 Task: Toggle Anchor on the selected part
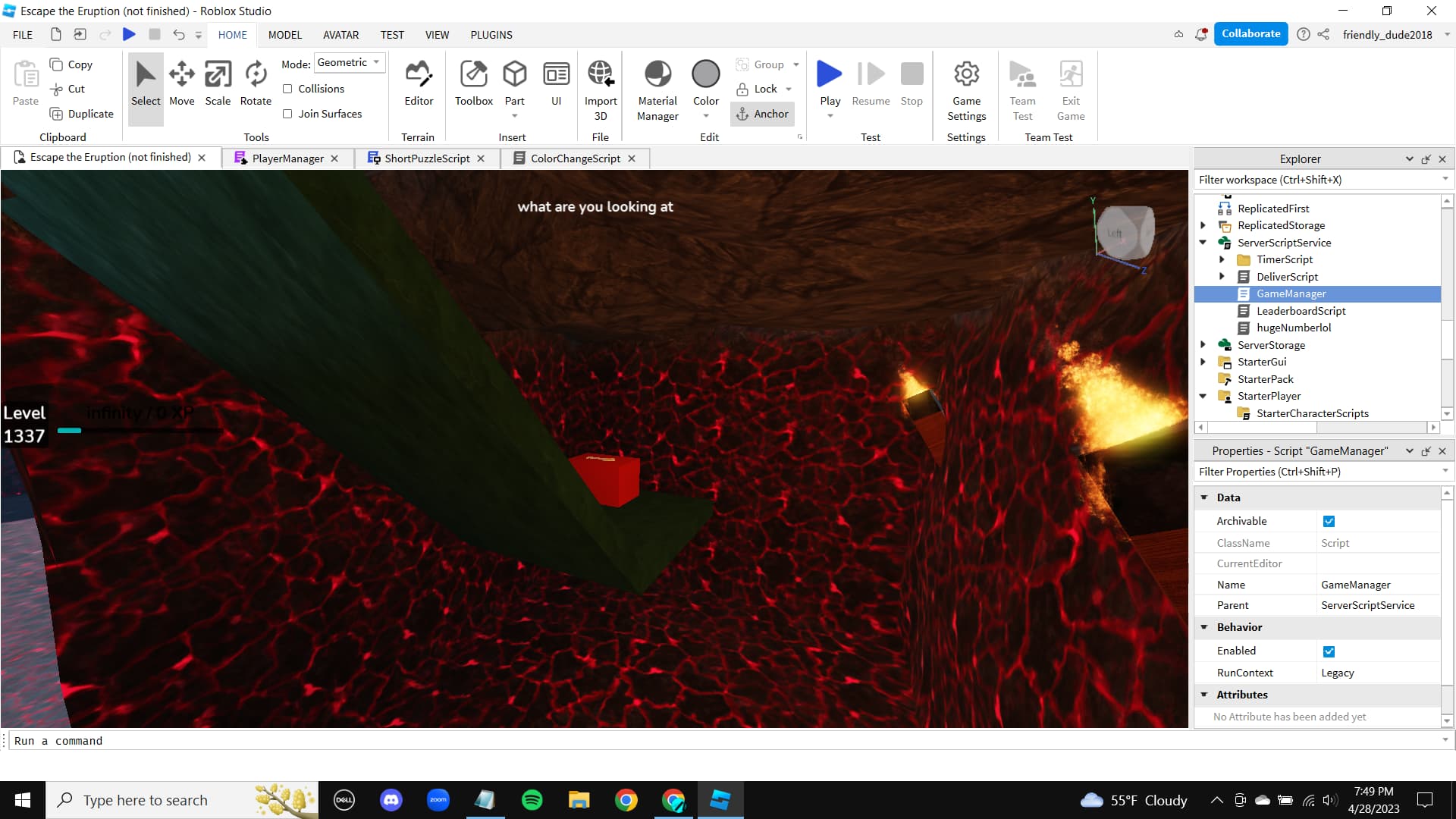[763, 114]
